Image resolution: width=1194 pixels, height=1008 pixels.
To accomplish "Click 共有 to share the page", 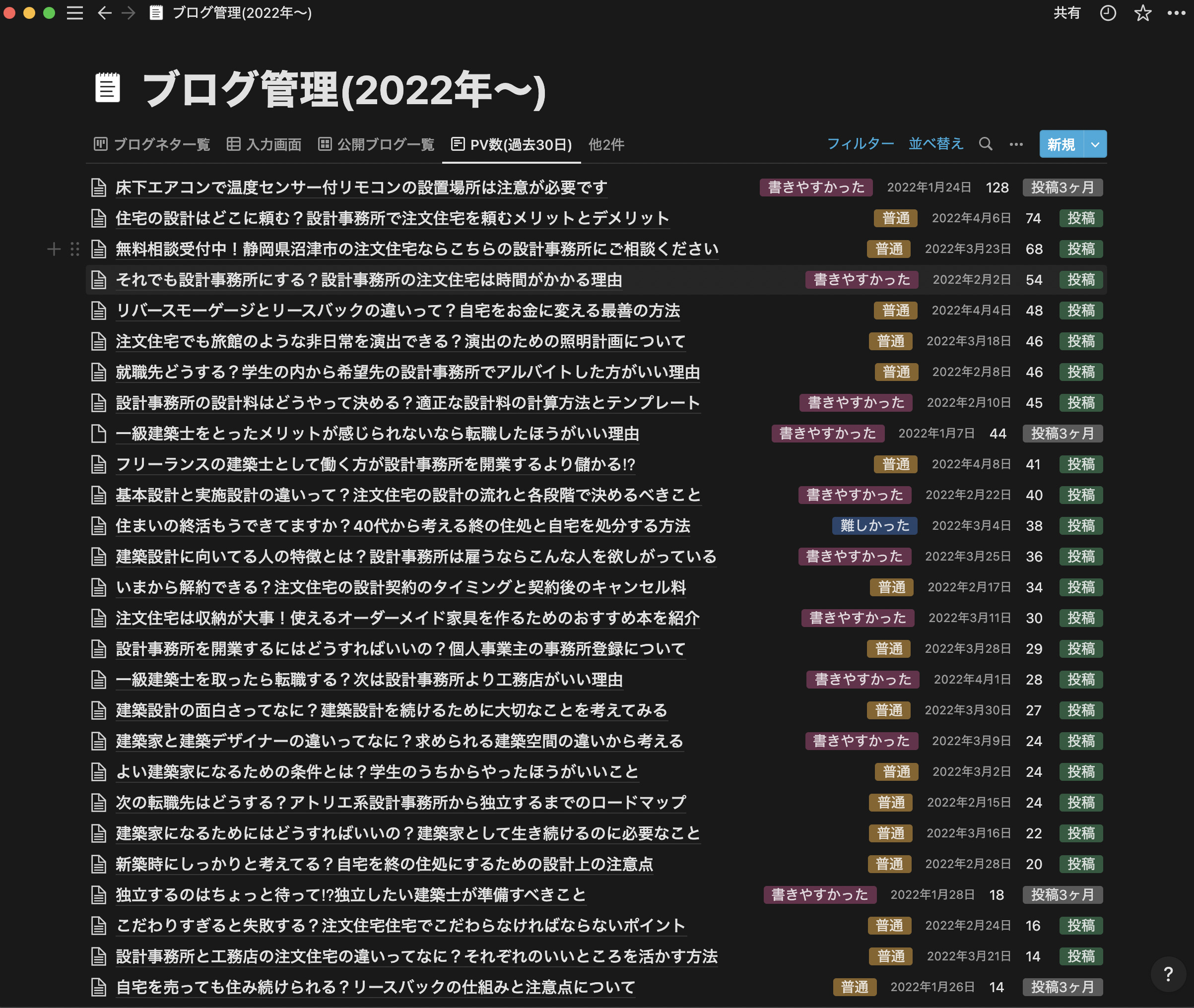I will pos(1067,12).
